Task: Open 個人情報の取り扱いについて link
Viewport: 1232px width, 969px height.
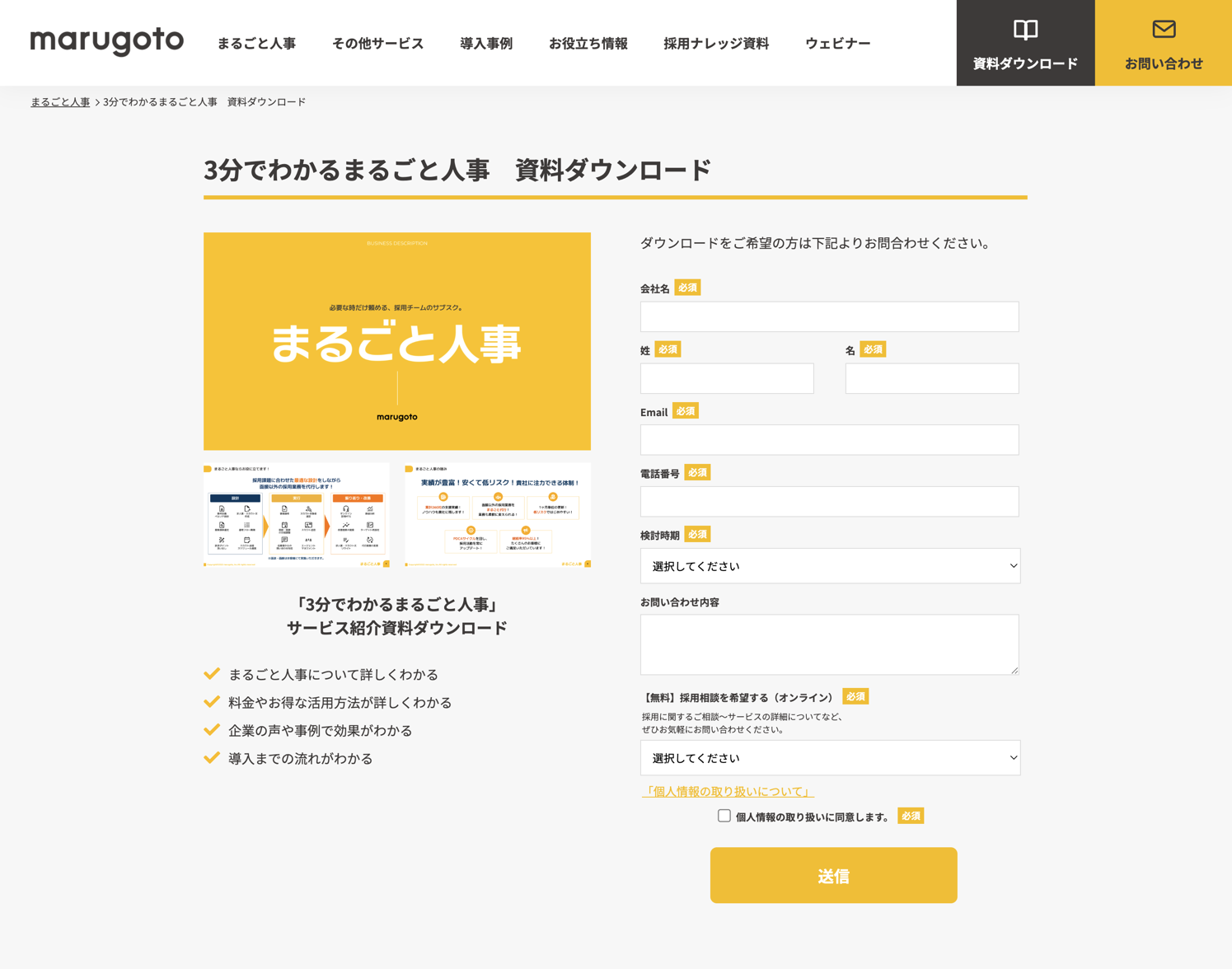Action: pyautogui.click(x=728, y=791)
